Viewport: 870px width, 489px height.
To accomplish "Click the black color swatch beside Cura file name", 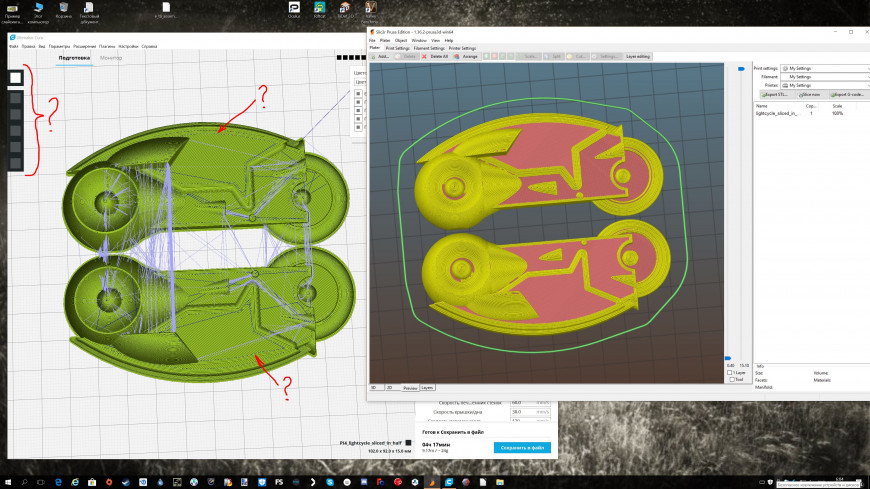I will point(408,443).
